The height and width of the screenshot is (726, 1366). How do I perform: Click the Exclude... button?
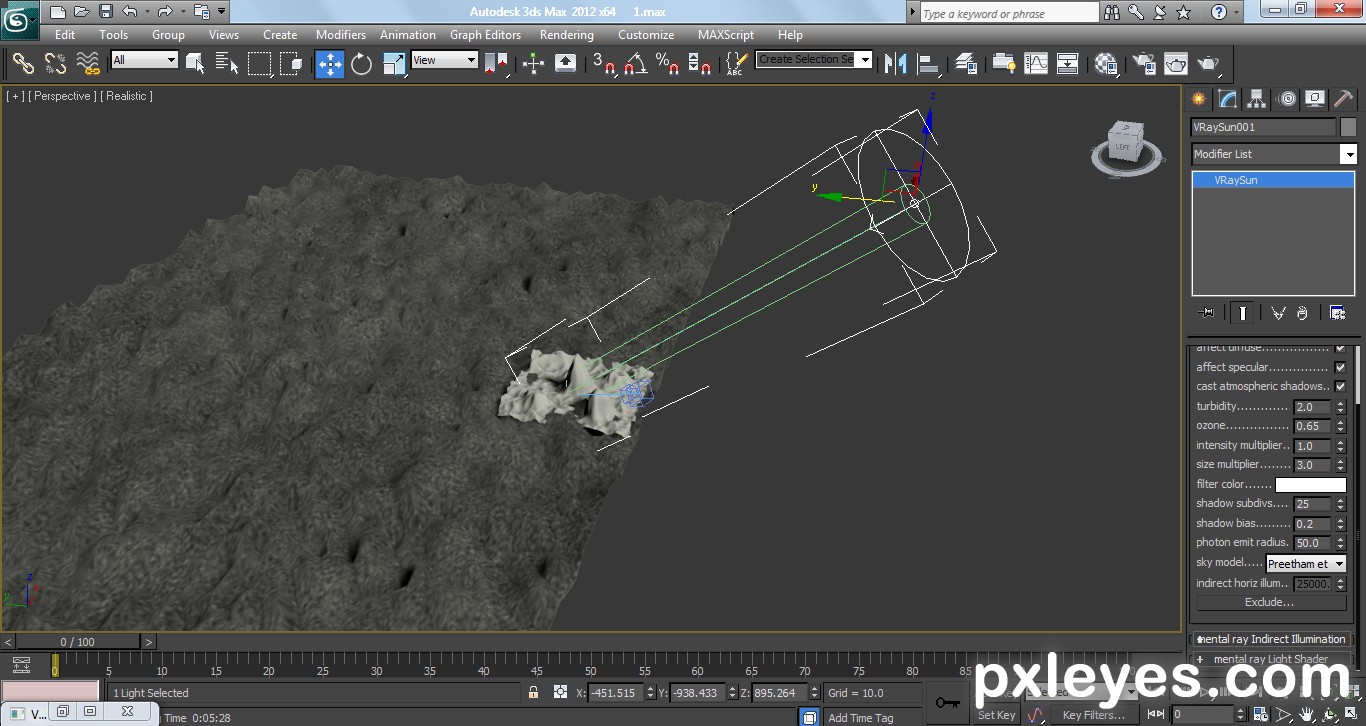click(x=1269, y=602)
